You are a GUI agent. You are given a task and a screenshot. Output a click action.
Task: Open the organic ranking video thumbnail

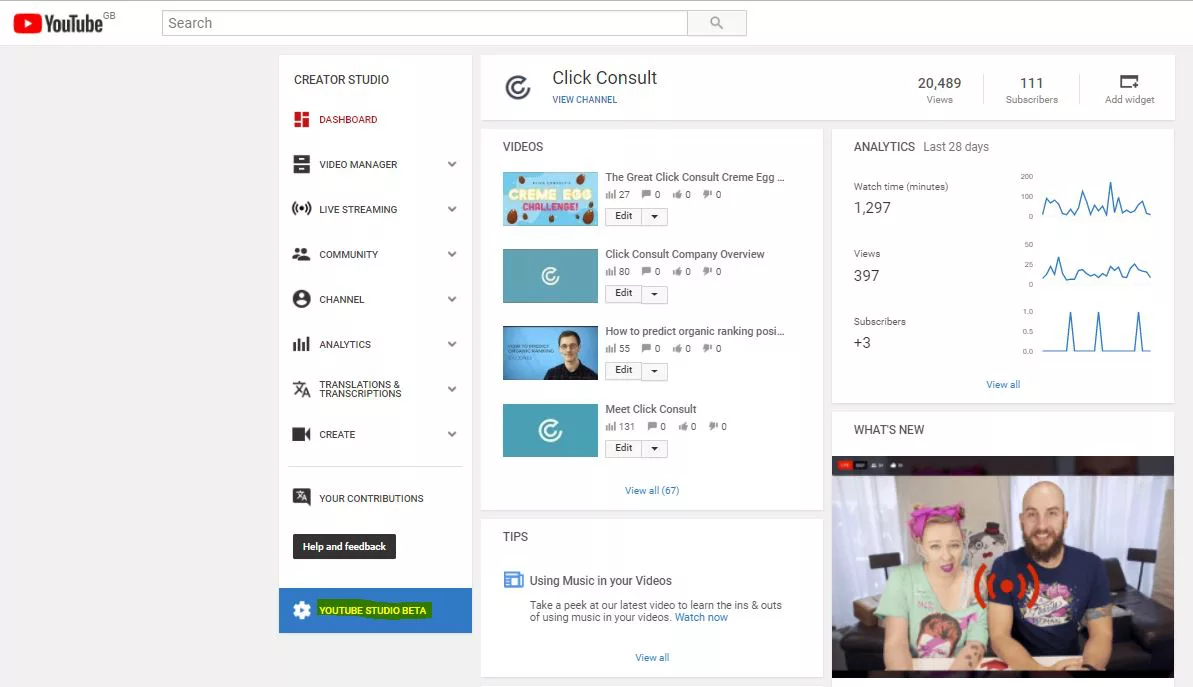click(x=550, y=353)
